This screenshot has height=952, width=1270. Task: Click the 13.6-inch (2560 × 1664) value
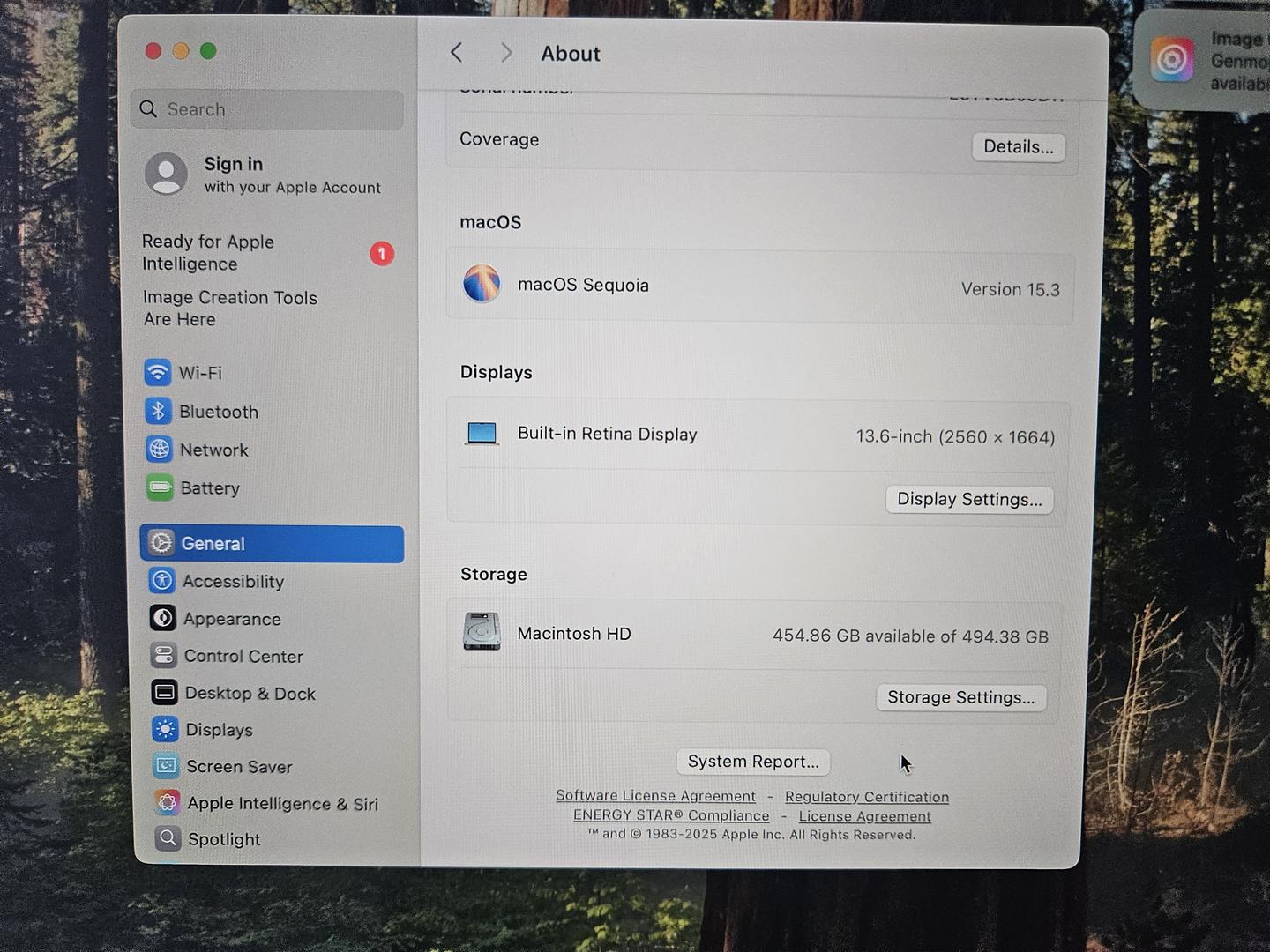[955, 436]
